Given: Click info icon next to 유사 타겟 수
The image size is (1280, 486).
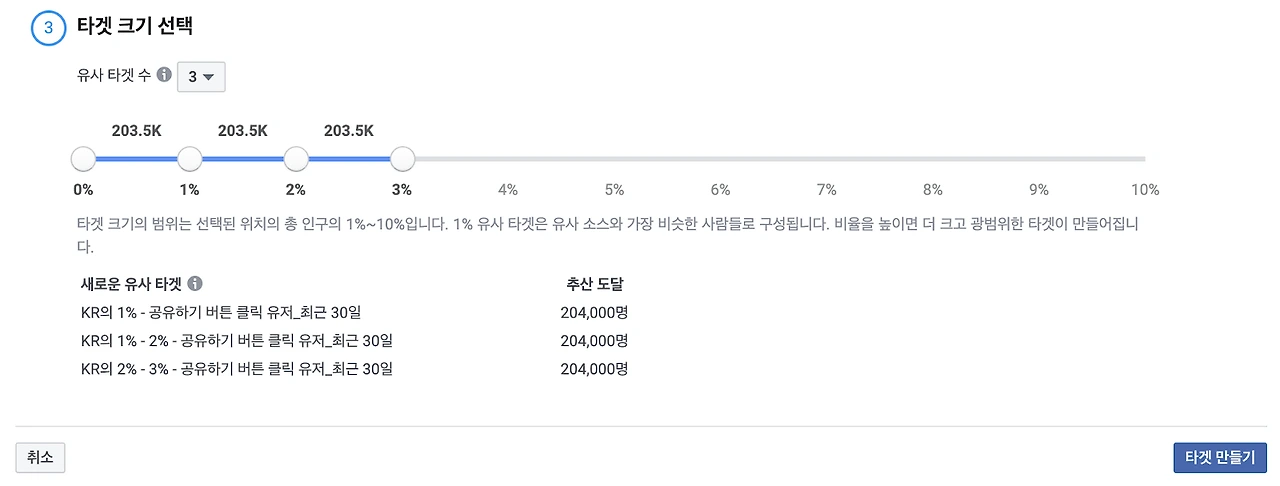Looking at the screenshot, I should [165, 75].
